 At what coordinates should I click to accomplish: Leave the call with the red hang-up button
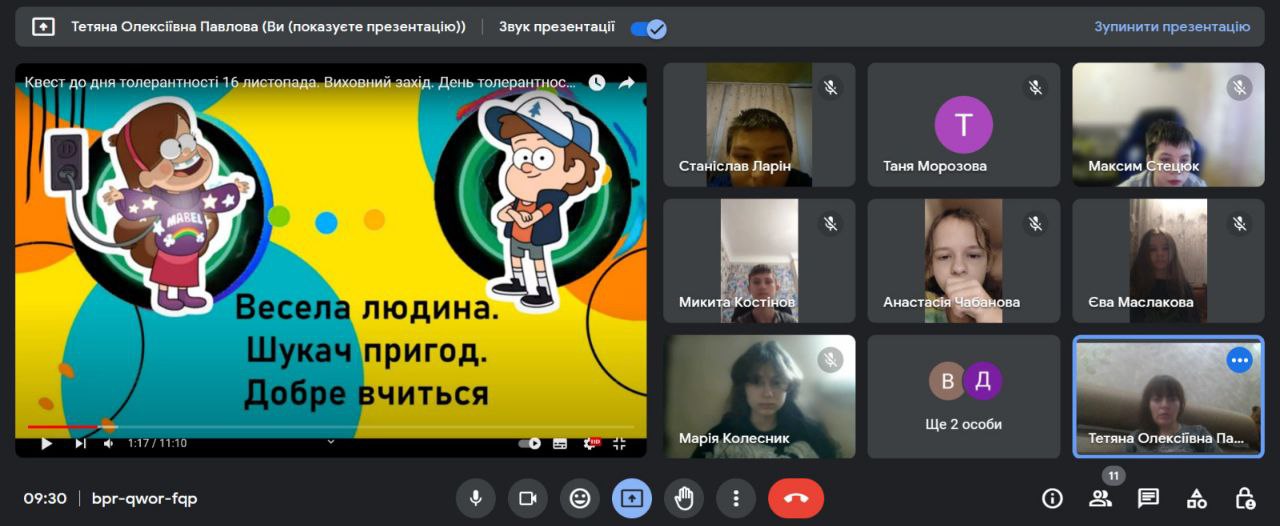(796, 498)
